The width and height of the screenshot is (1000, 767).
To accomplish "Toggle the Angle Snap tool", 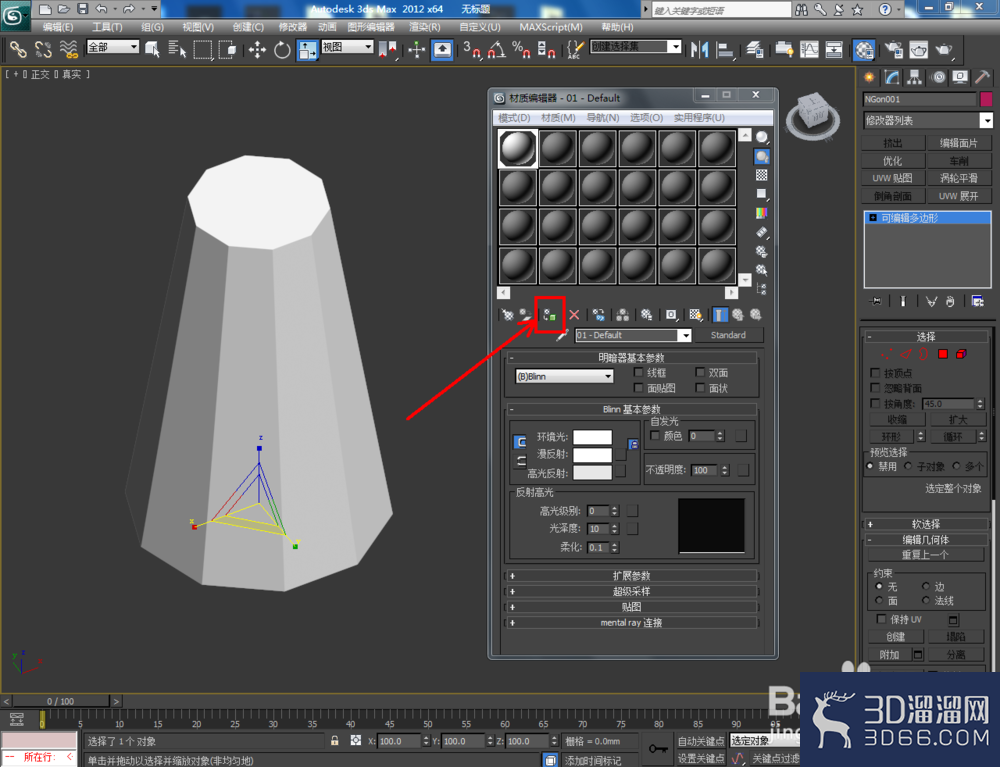I will click(496, 49).
